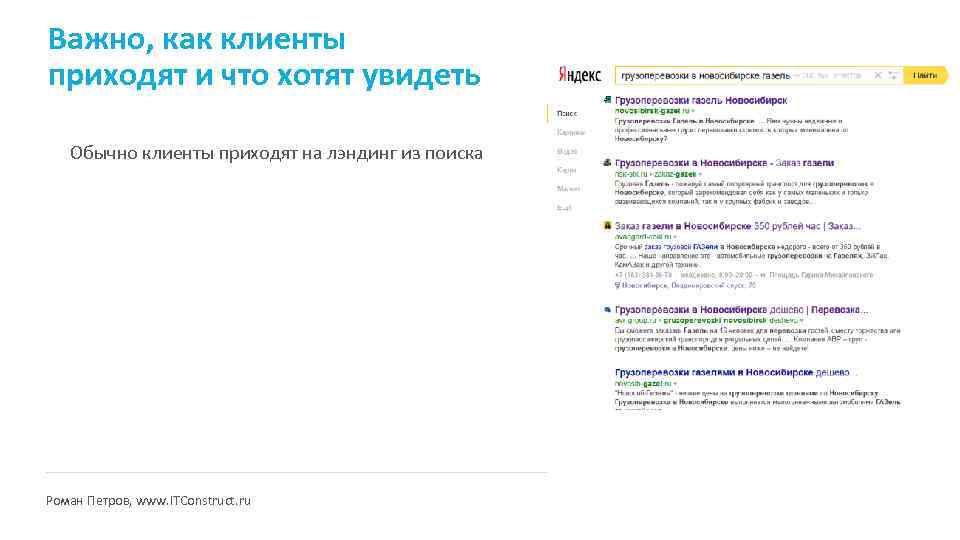Viewport: 960px width, 540px height.
Task: Expand arrow after novosibirsk-gazel.ru URL
Action: pos(693,111)
